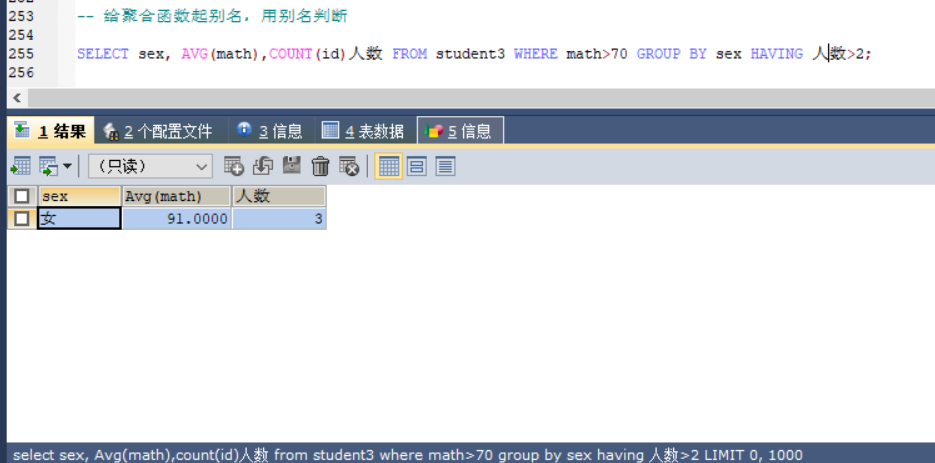Open the (只读) read-only mode dropdown

click(150, 166)
